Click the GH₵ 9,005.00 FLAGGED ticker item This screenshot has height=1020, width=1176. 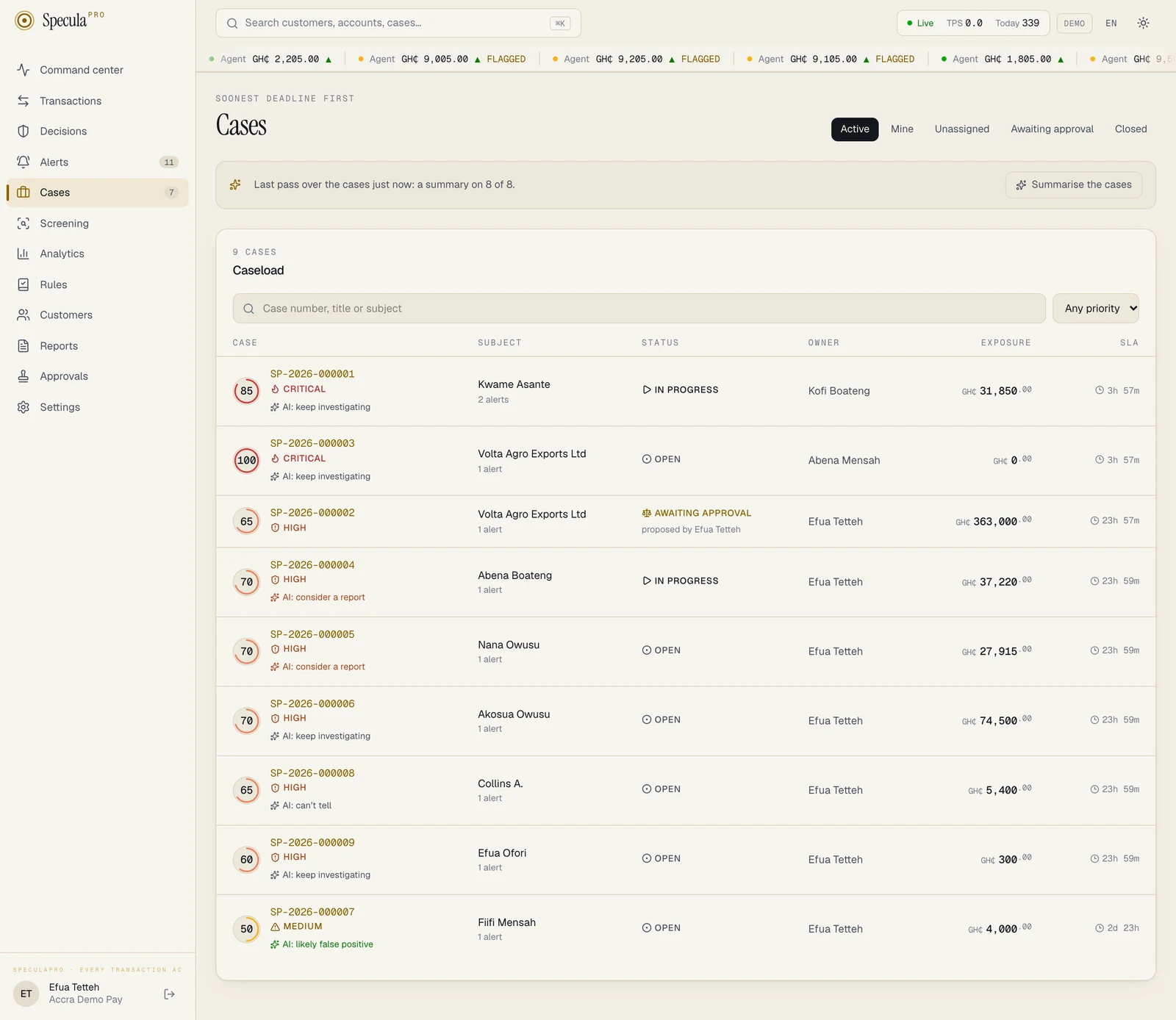pyautogui.click(x=442, y=59)
